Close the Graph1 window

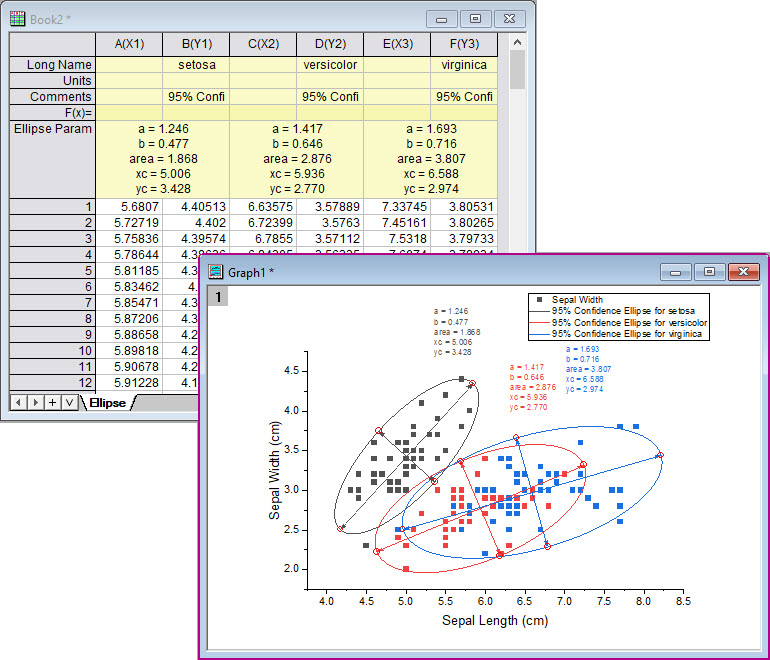click(x=743, y=272)
